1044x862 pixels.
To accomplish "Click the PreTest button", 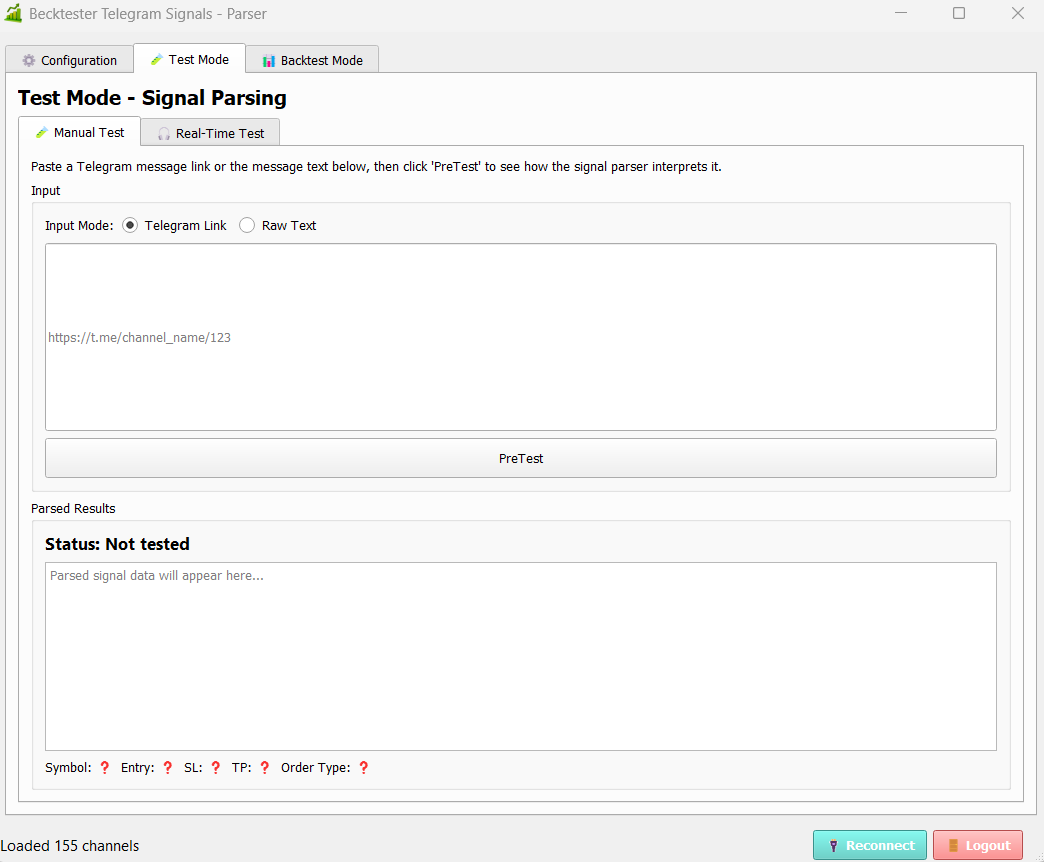I will [x=521, y=458].
